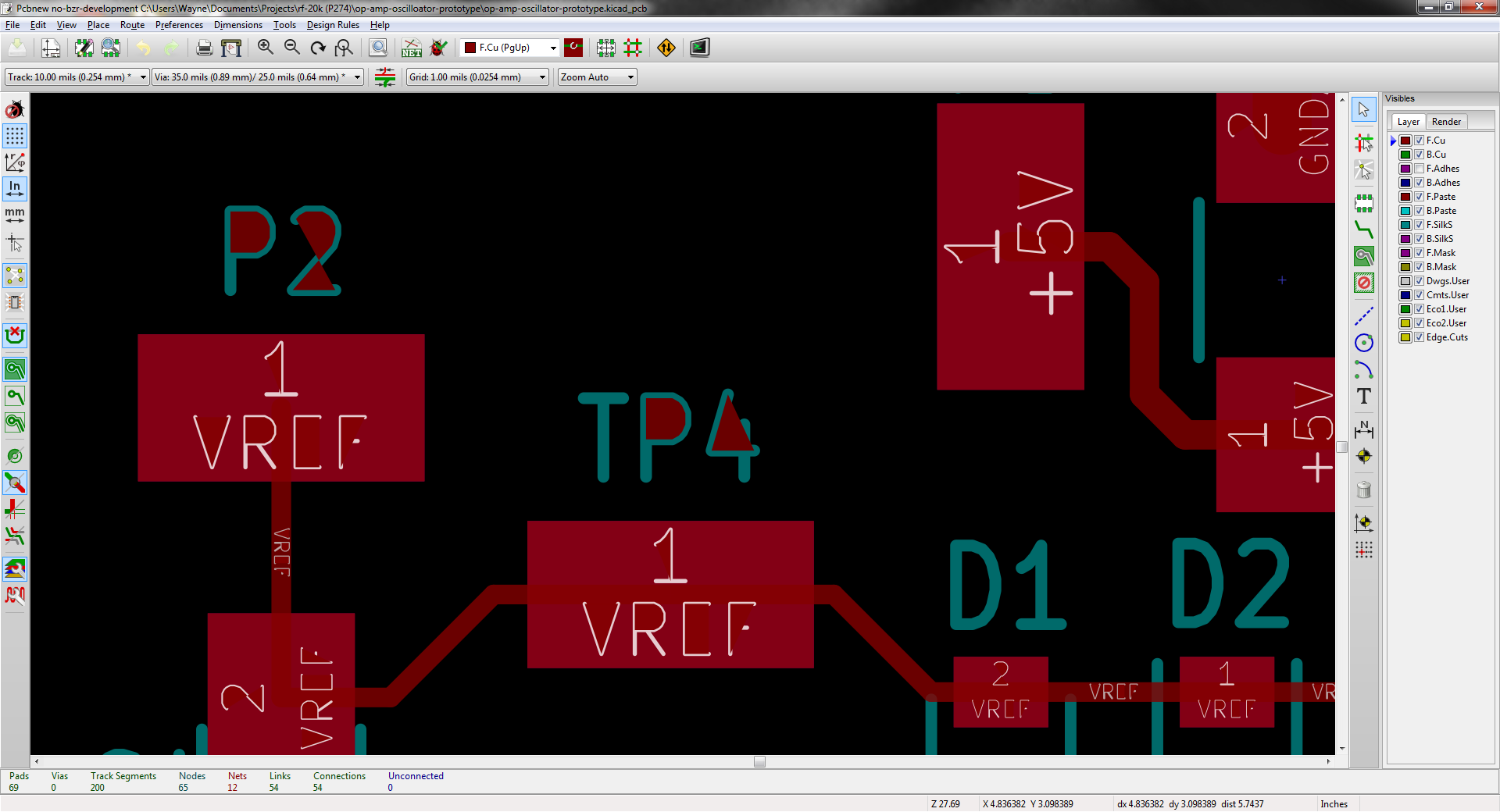Click the Print board icon
This screenshot has height=812, width=1500.
[204, 48]
